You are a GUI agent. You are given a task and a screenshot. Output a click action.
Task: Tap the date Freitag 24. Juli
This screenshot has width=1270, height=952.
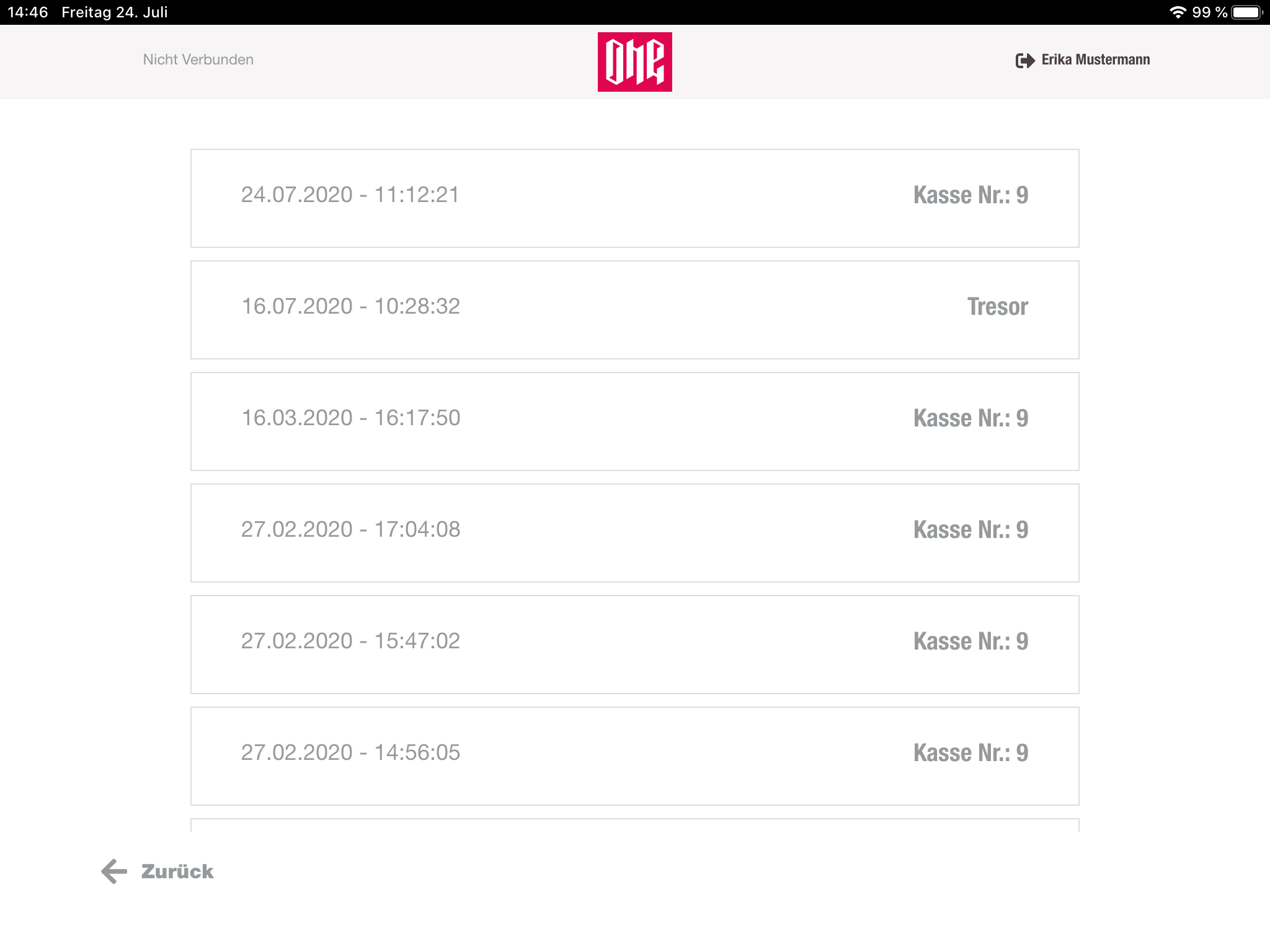(x=115, y=12)
